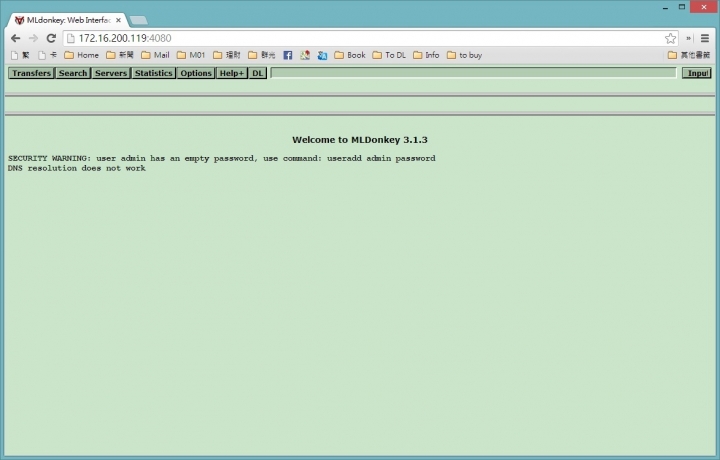Click the 'DNS resolution does not work' line

coord(77,168)
